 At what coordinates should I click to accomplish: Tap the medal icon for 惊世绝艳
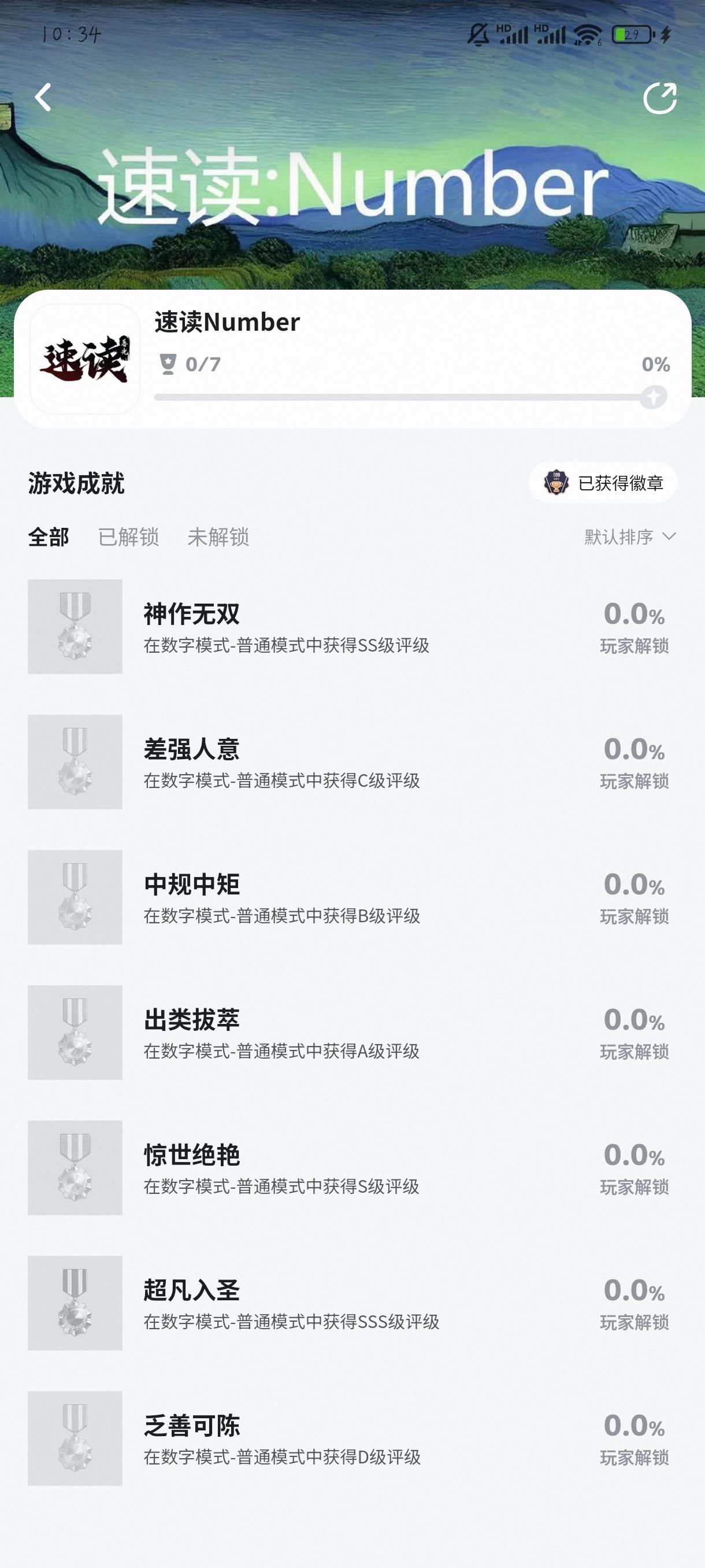point(75,1167)
